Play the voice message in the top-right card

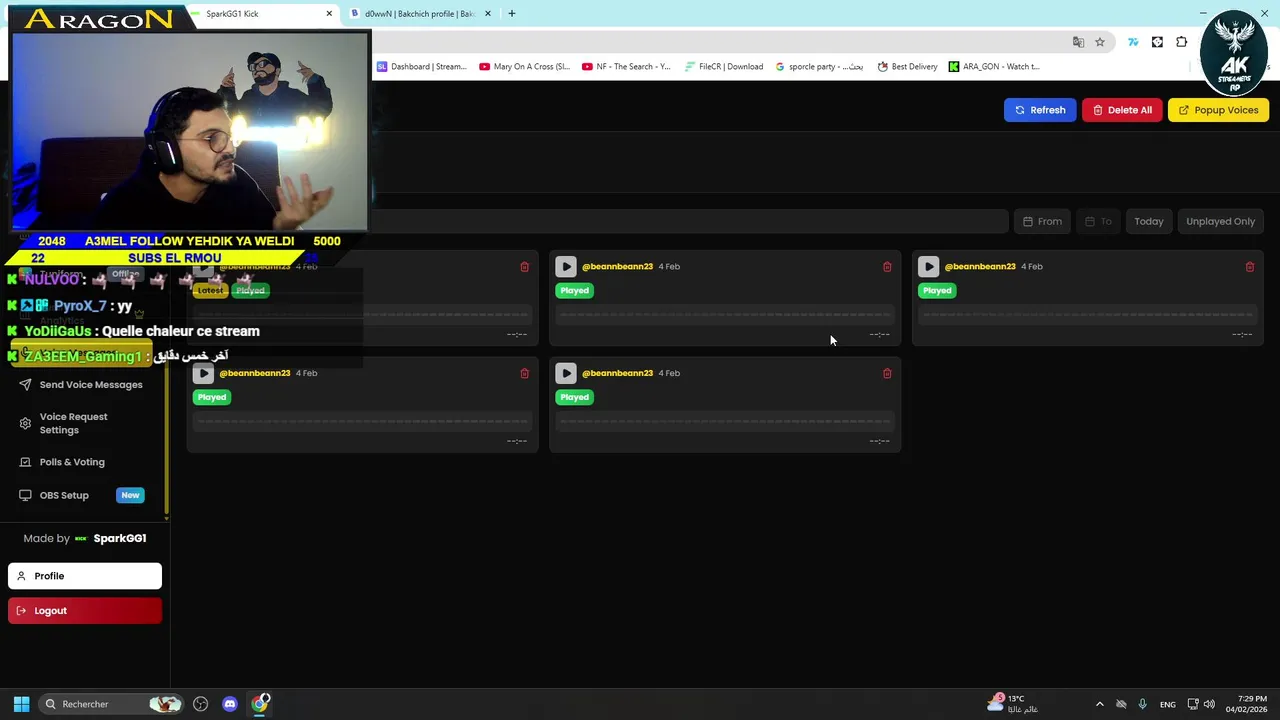[x=928, y=266]
